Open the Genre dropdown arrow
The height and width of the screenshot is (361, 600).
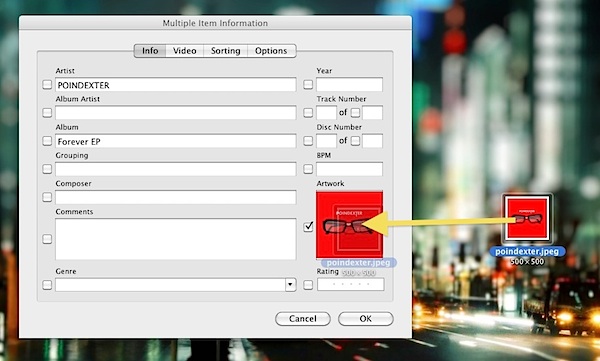coord(290,284)
